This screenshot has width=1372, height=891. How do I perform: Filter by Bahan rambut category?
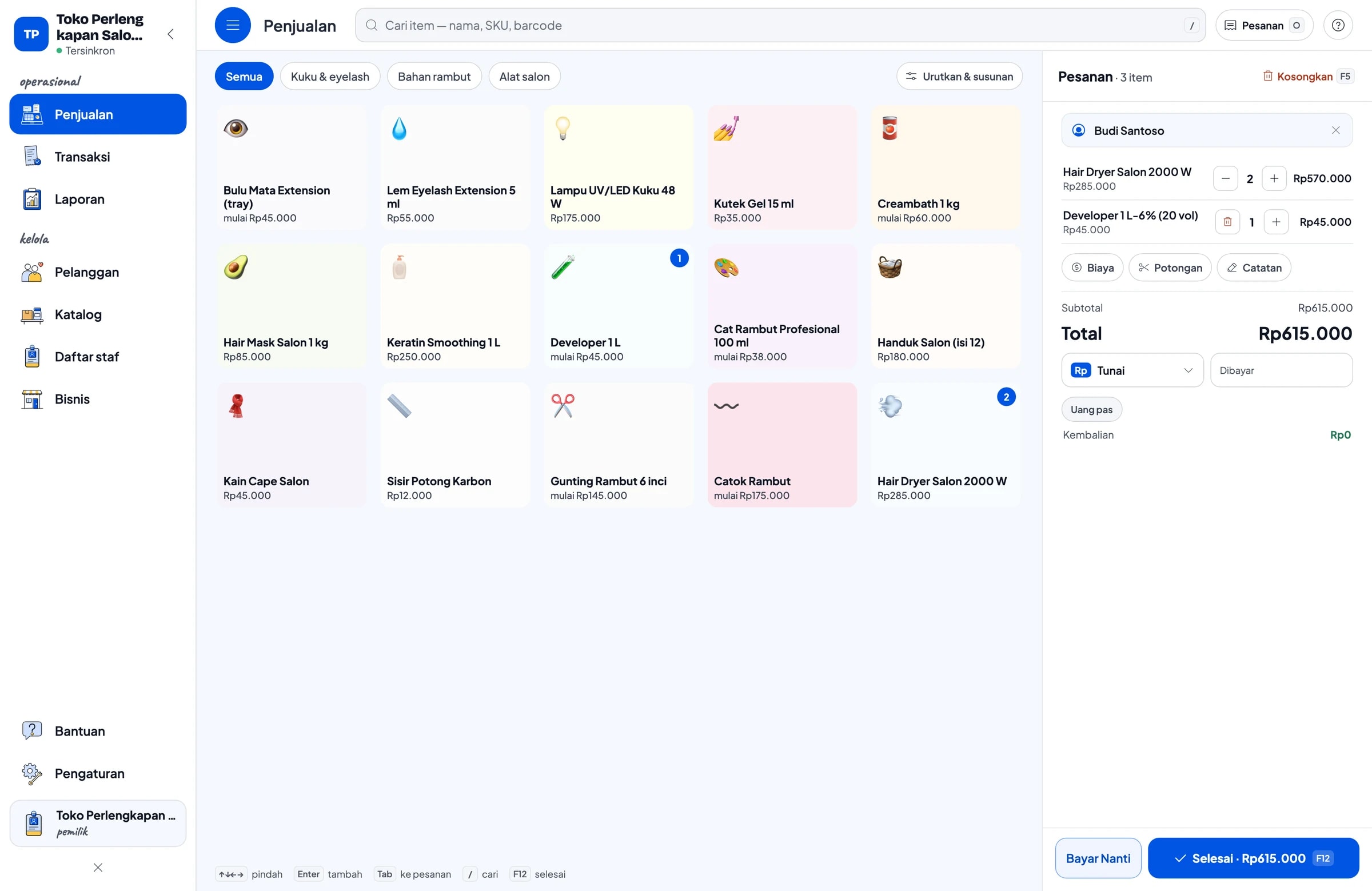434,77
